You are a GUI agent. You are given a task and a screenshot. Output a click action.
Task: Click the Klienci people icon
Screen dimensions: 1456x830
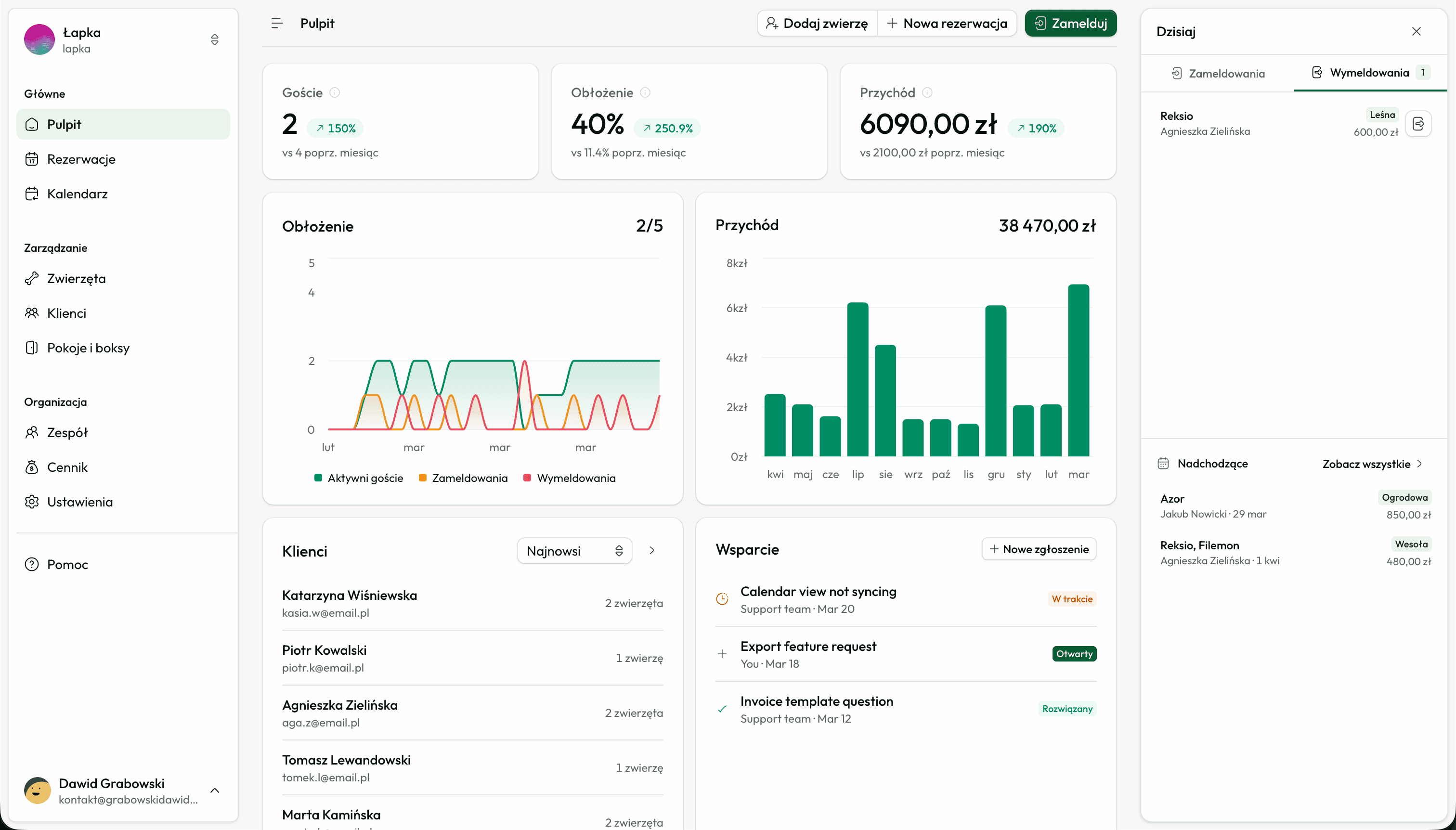(32, 313)
